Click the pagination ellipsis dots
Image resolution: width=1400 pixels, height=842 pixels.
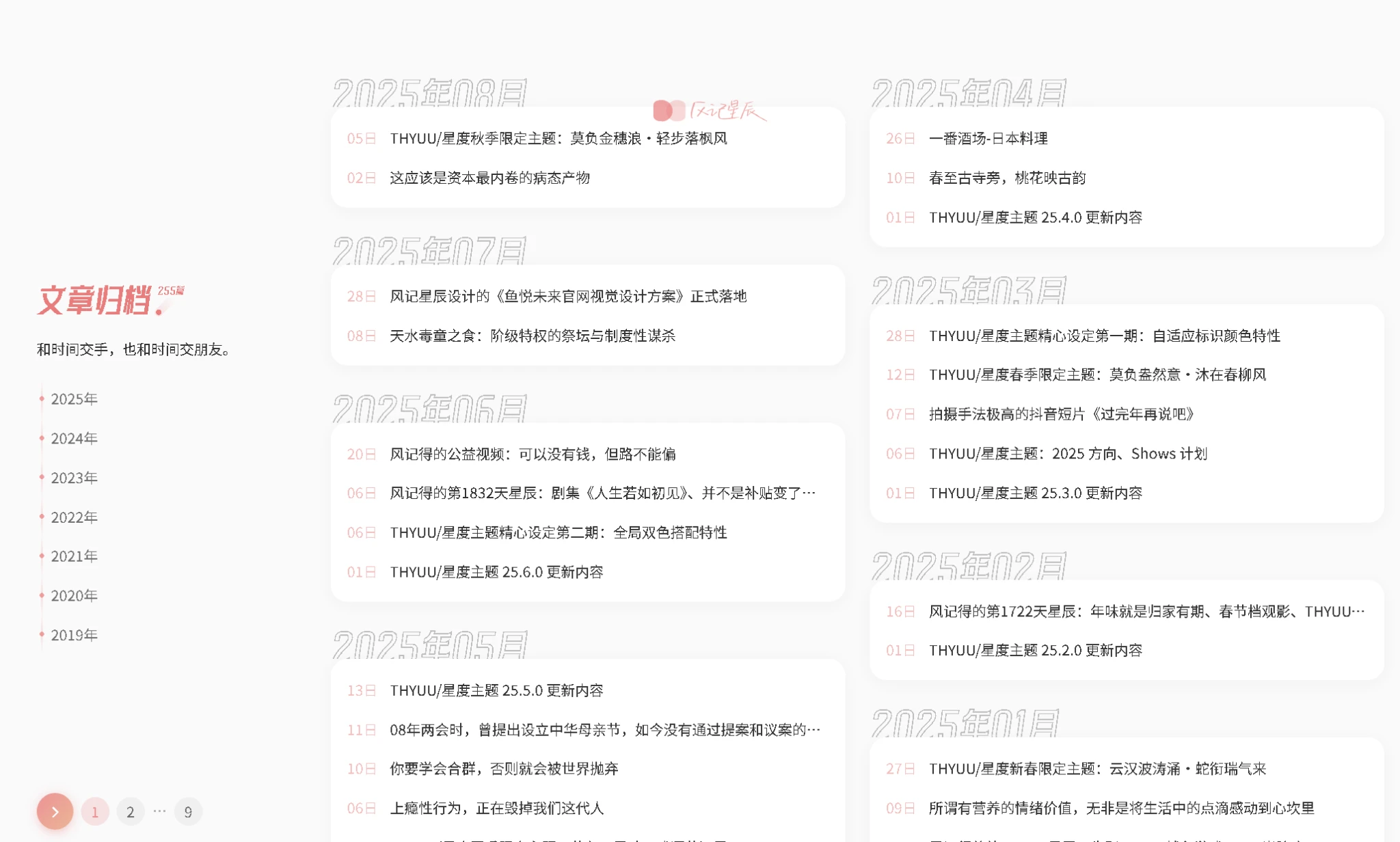pyautogui.click(x=159, y=811)
